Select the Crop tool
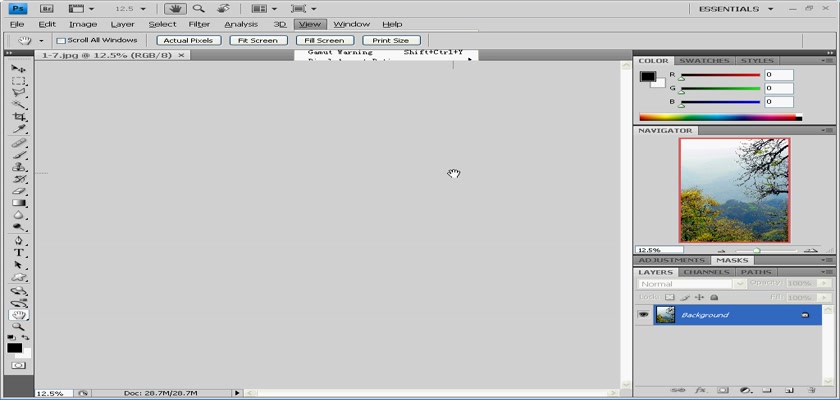Image resolution: width=840 pixels, height=400 pixels. pyautogui.click(x=19, y=117)
